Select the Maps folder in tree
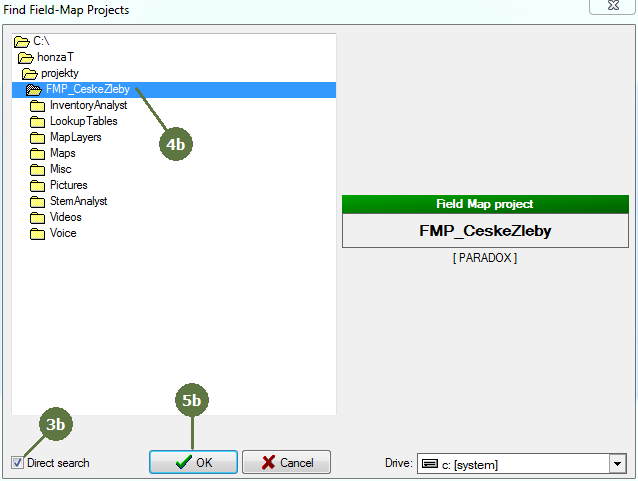The width and height of the screenshot is (638, 481). (62, 154)
